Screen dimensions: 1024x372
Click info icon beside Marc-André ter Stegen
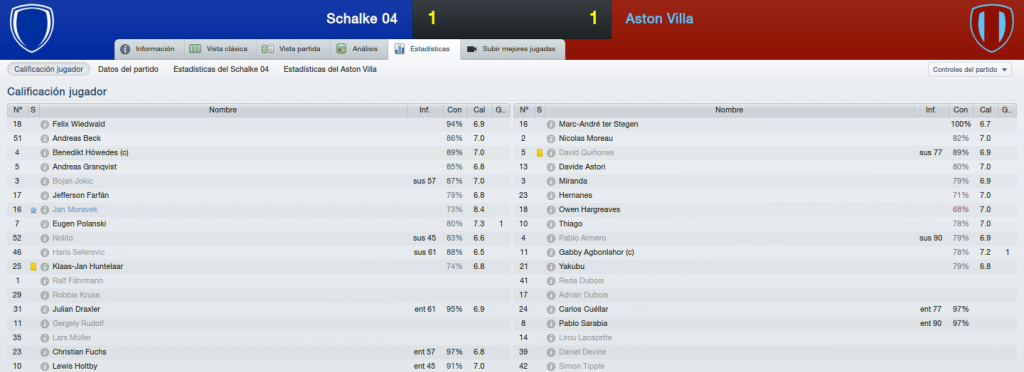[x=551, y=124]
